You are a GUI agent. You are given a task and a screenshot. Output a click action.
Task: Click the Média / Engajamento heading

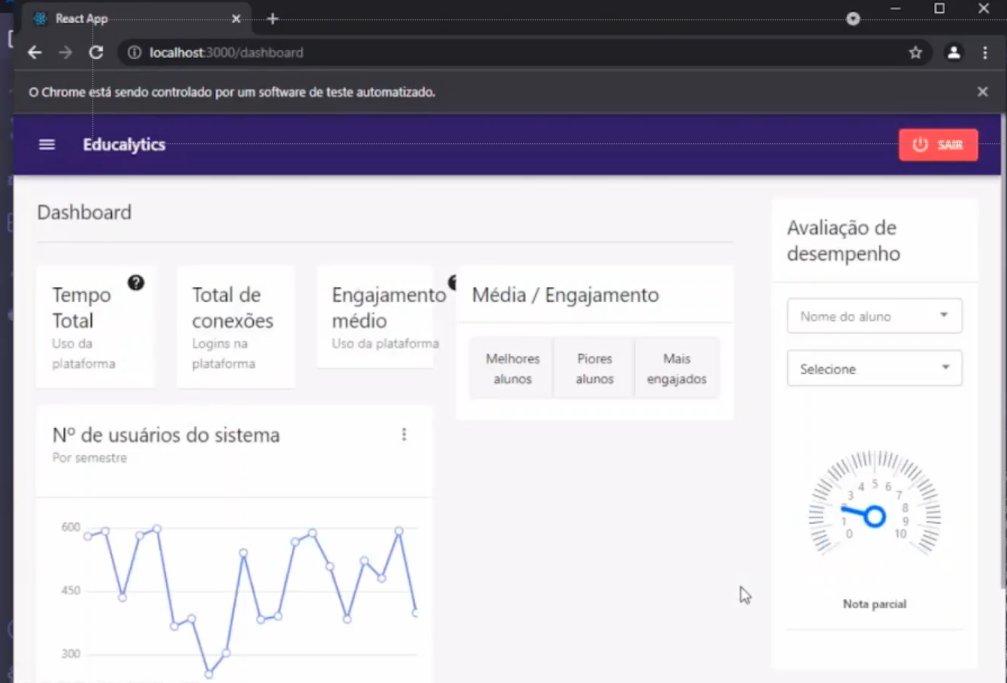[565, 295]
